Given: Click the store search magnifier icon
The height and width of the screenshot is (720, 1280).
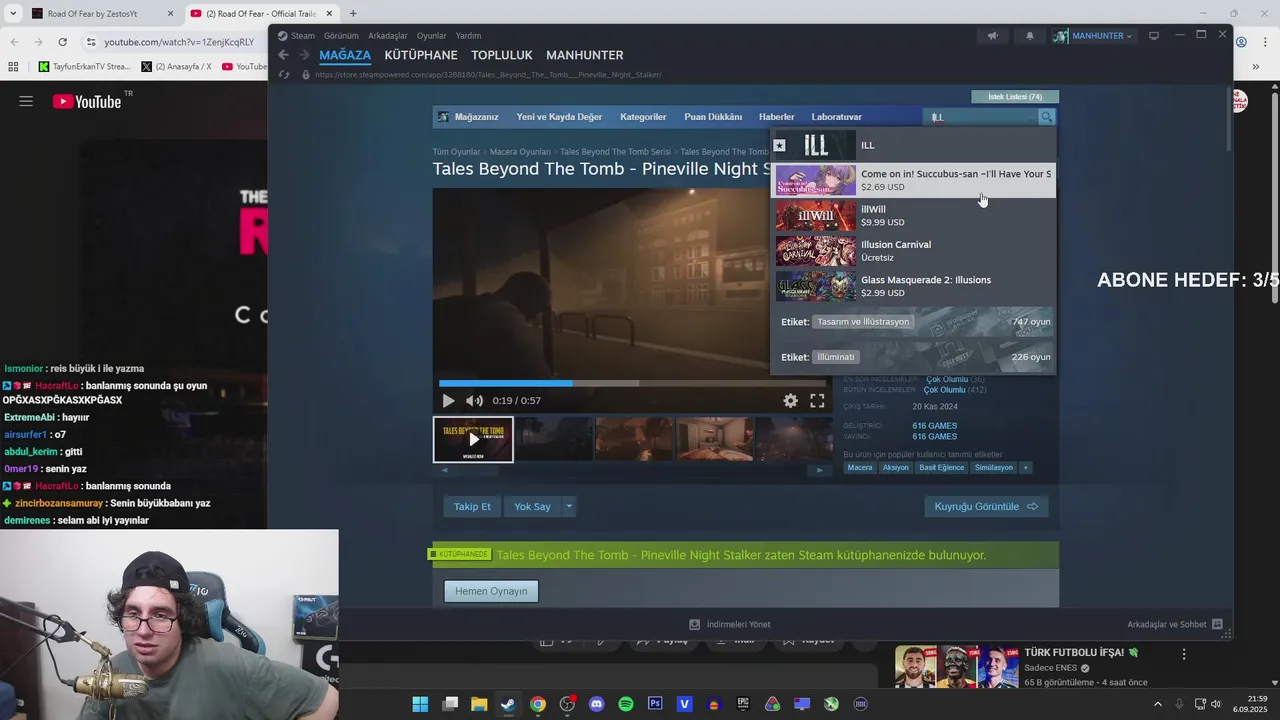Looking at the screenshot, I should point(1046,117).
